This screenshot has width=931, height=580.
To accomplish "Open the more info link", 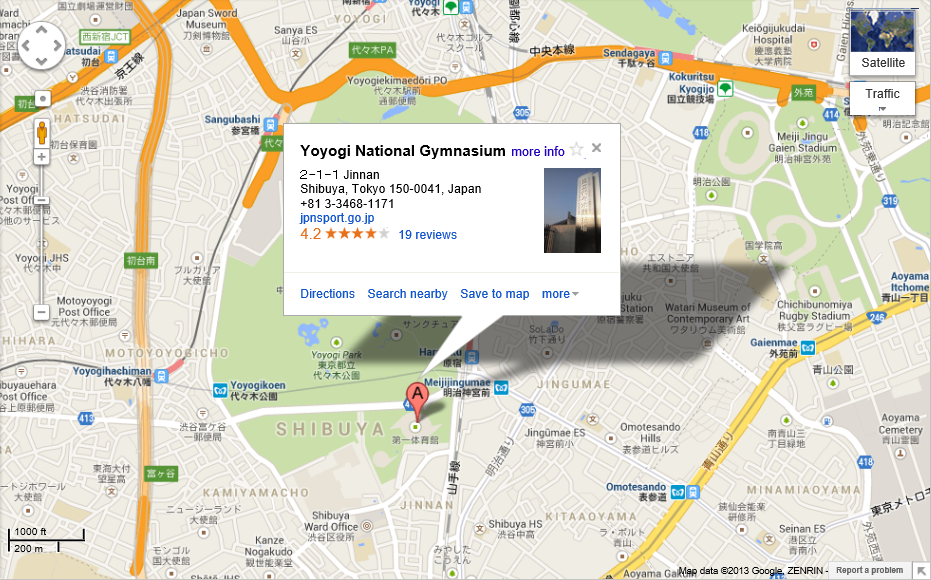I will [538, 151].
